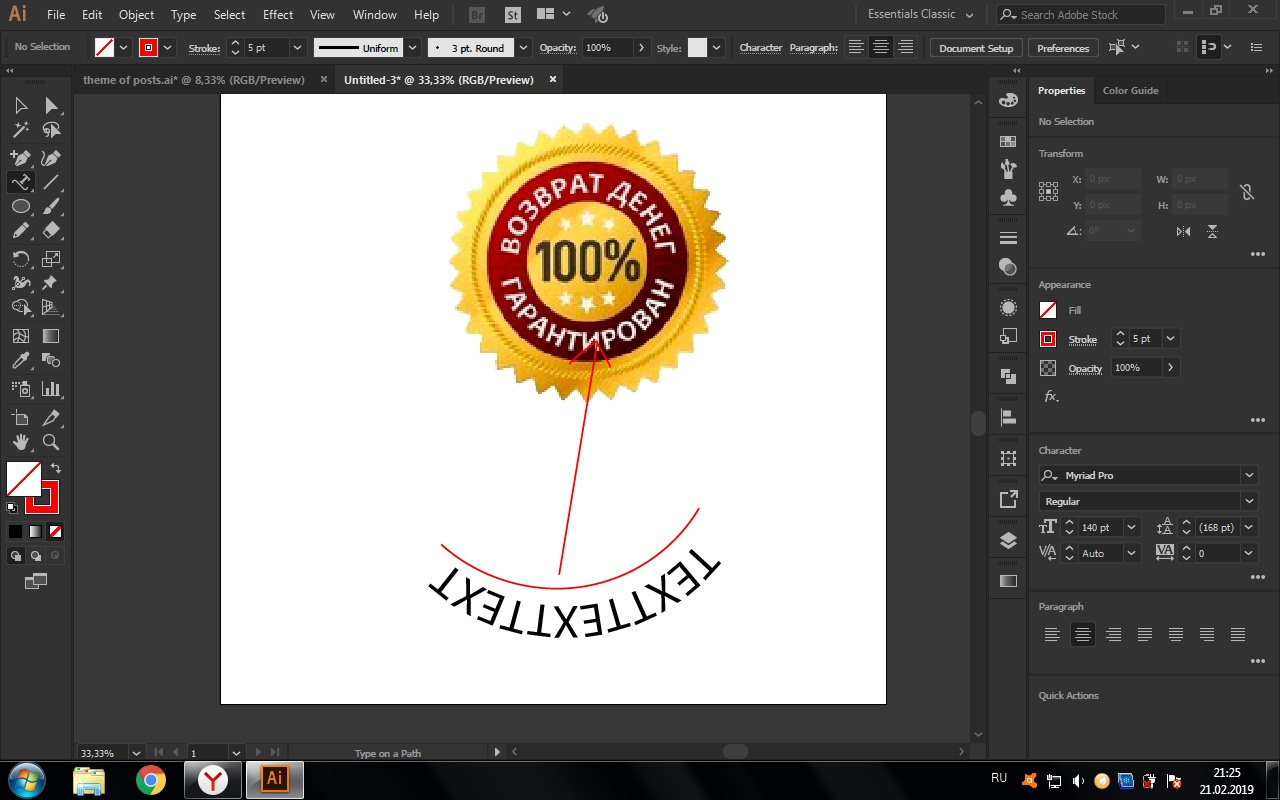Select the Hand tool
Viewport: 1280px width, 800px height.
coord(20,442)
